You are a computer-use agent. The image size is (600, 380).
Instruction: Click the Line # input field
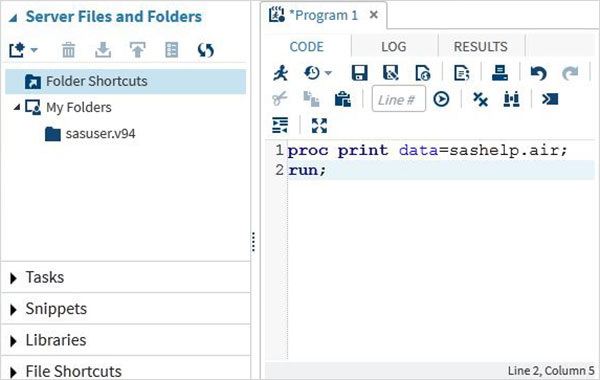pos(398,99)
